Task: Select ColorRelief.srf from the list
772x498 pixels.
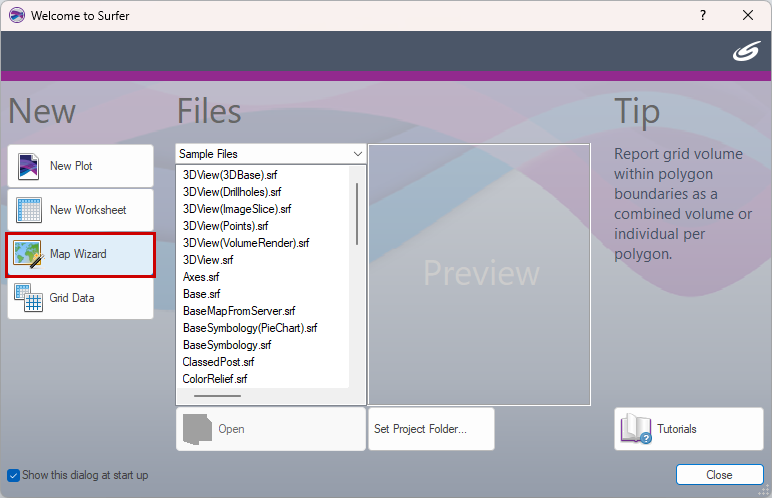Action: [215, 379]
